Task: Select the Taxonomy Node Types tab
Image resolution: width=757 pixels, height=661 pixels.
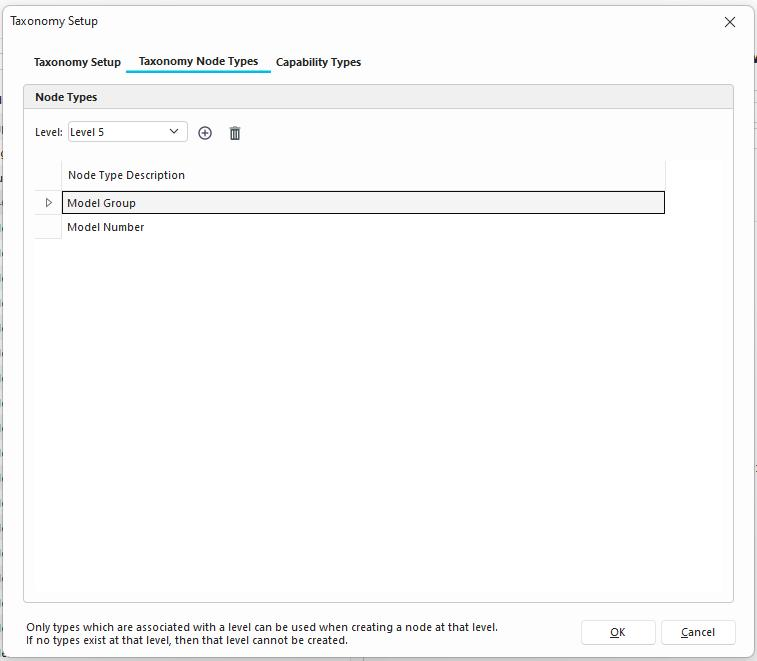Action: click(198, 62)
